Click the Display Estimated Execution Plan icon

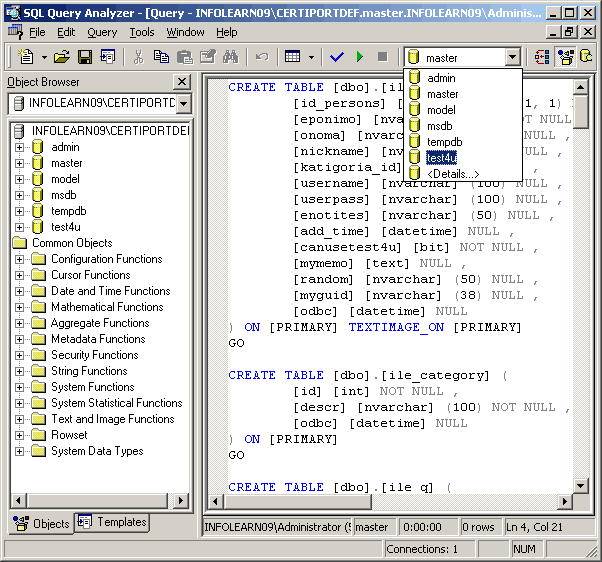click(542, 57)
